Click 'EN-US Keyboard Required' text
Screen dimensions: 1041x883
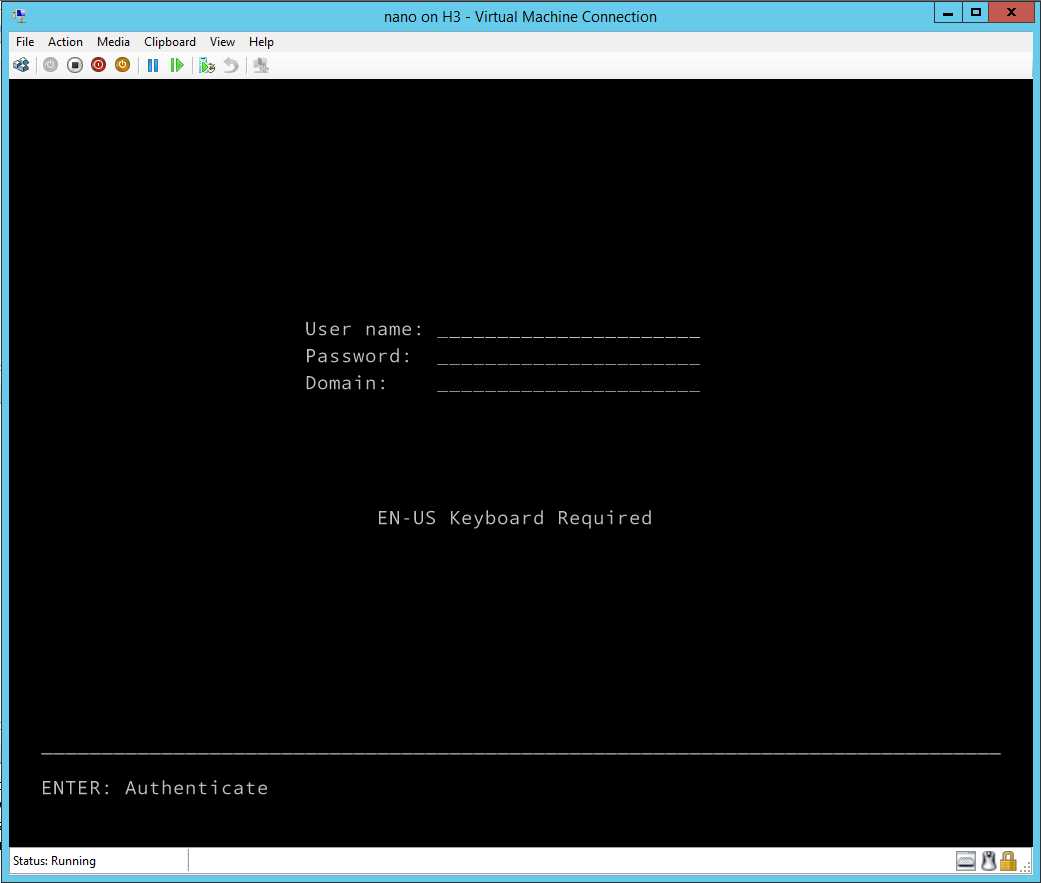pyautogui.click(x=515, y=518)
